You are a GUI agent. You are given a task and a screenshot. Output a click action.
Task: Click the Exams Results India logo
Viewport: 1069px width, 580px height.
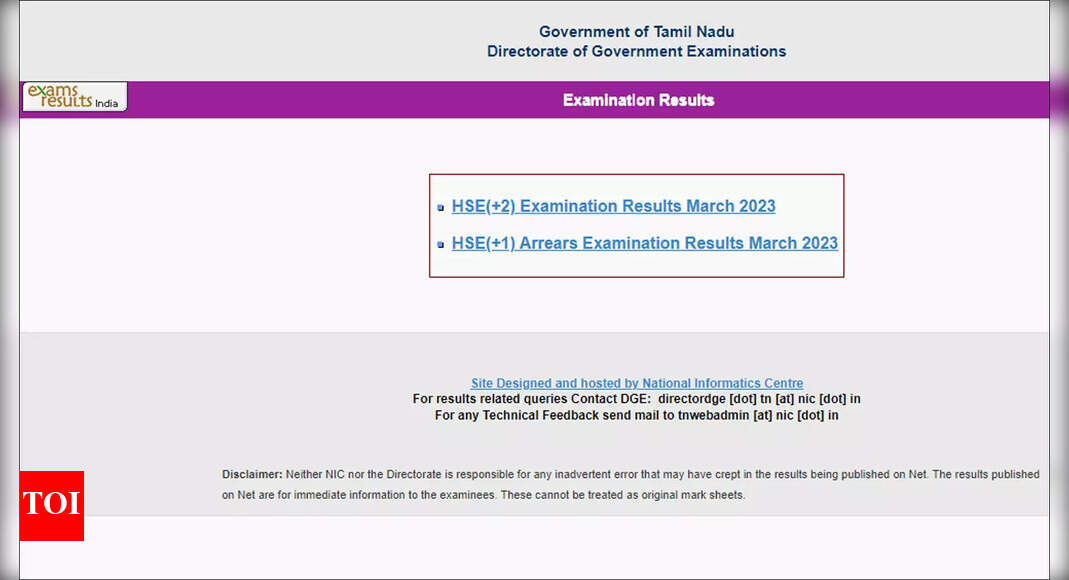click(x=74, y=97)
